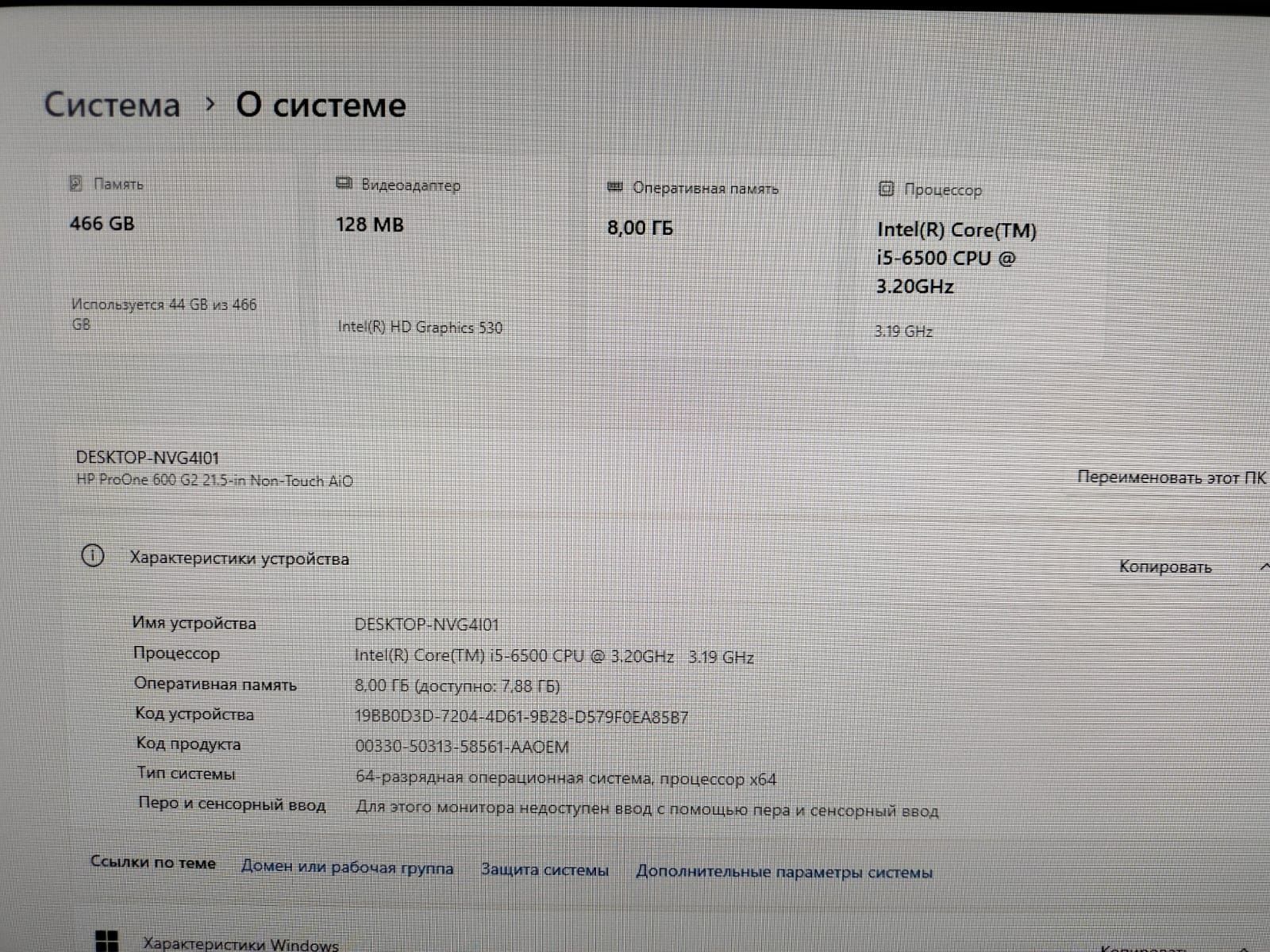Click Характеристики устройства section header
The height and width of the screenshot is (952, 1270).
click(x=239, y=559)
